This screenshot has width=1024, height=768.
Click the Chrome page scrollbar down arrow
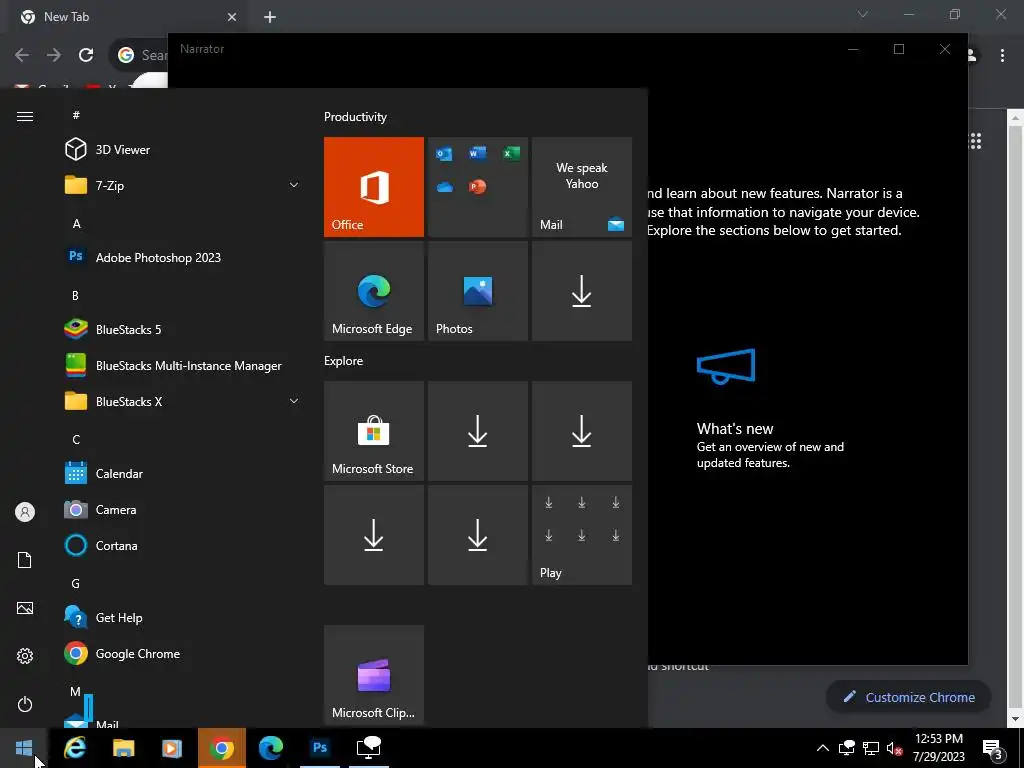pos(1014,719)
